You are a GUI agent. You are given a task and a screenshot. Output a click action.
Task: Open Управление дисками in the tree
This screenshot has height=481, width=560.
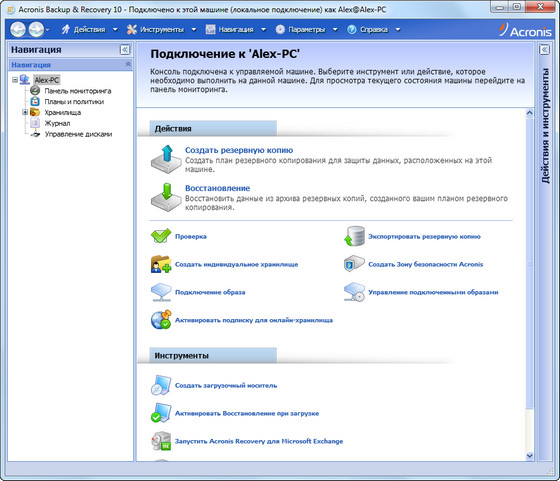[x=78, y=134]
